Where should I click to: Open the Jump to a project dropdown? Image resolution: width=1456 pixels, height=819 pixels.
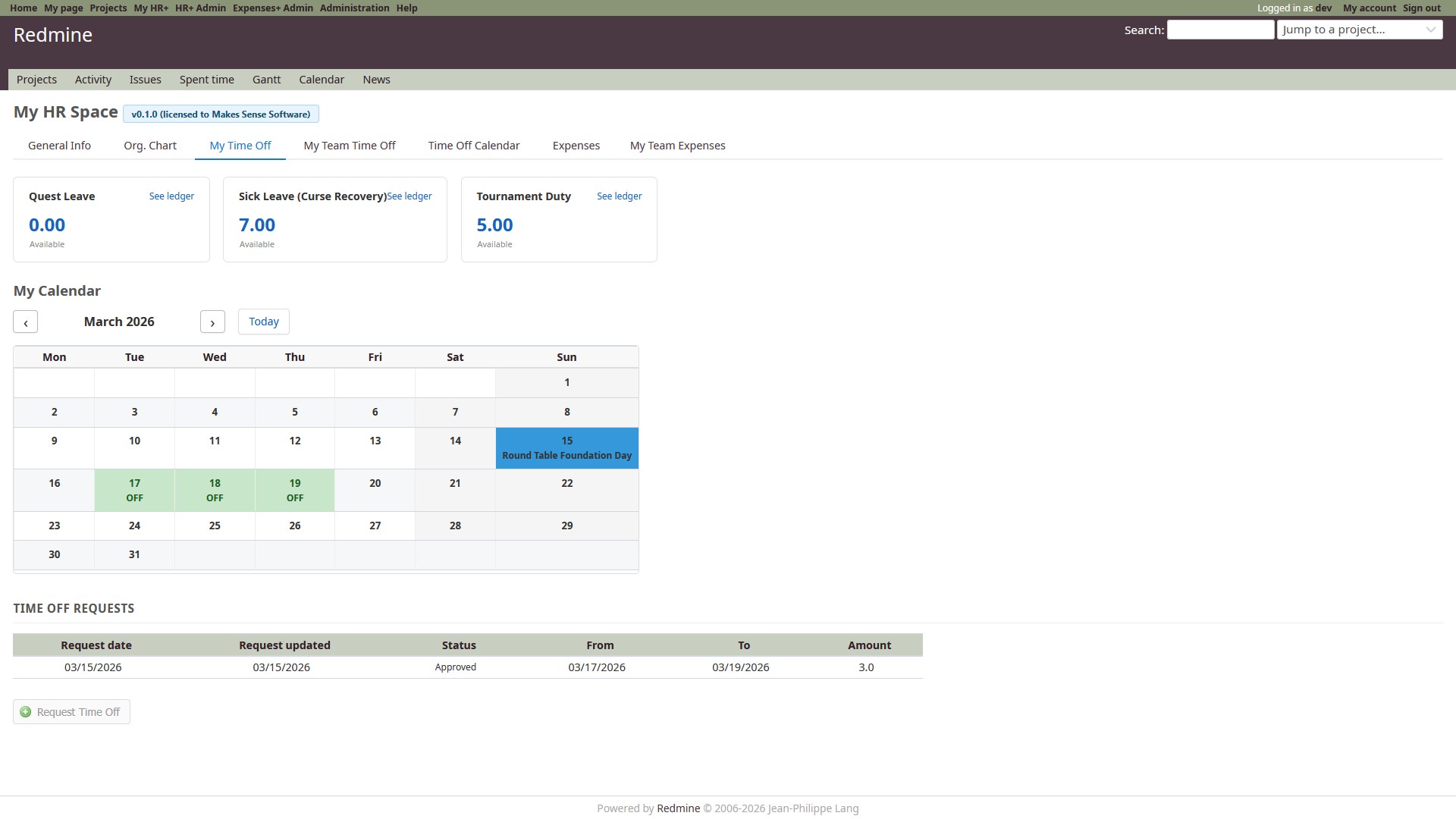click(1359, 30)
